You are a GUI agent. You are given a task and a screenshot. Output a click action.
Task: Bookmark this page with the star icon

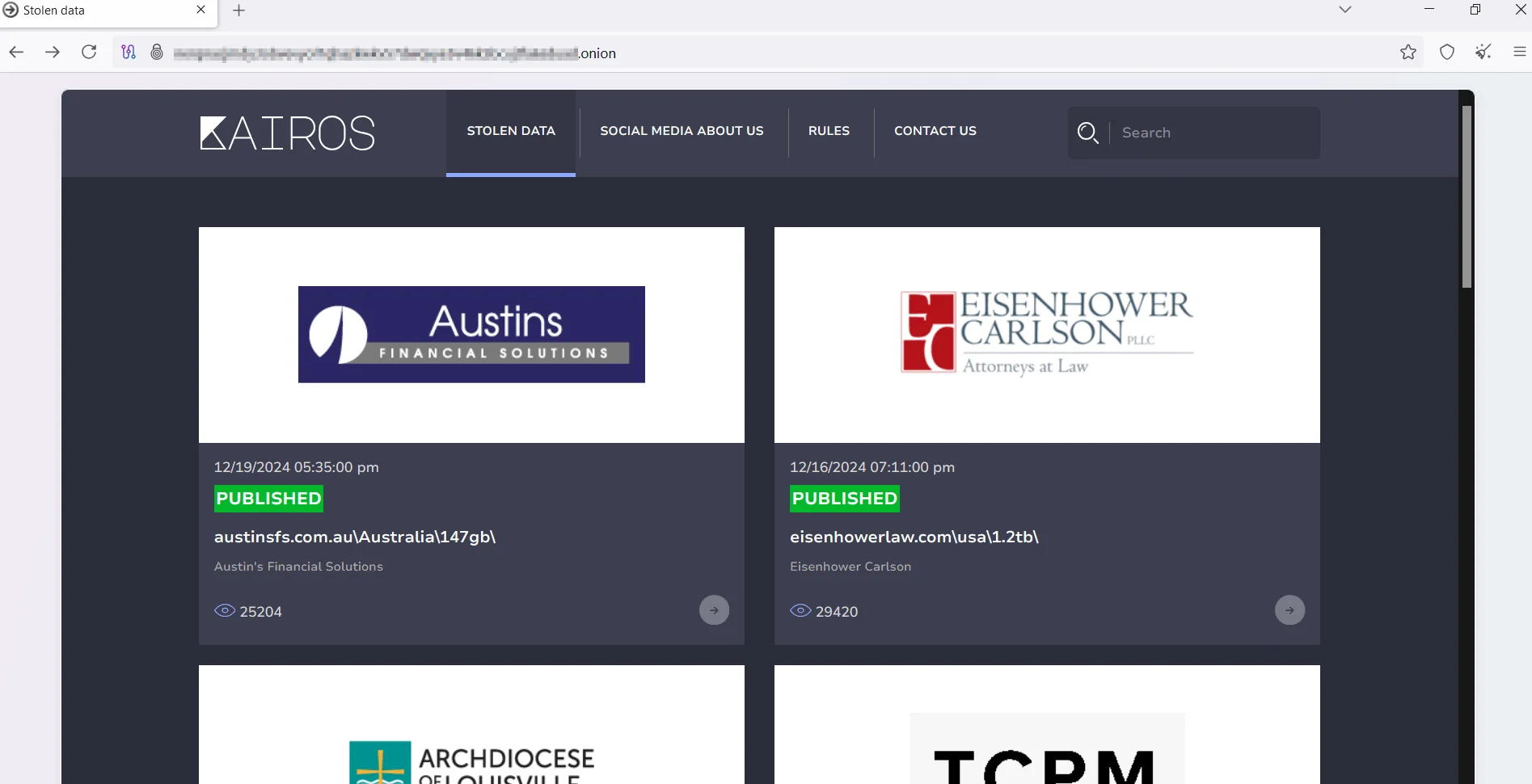pyautogui.click(x=1408, y=53)
